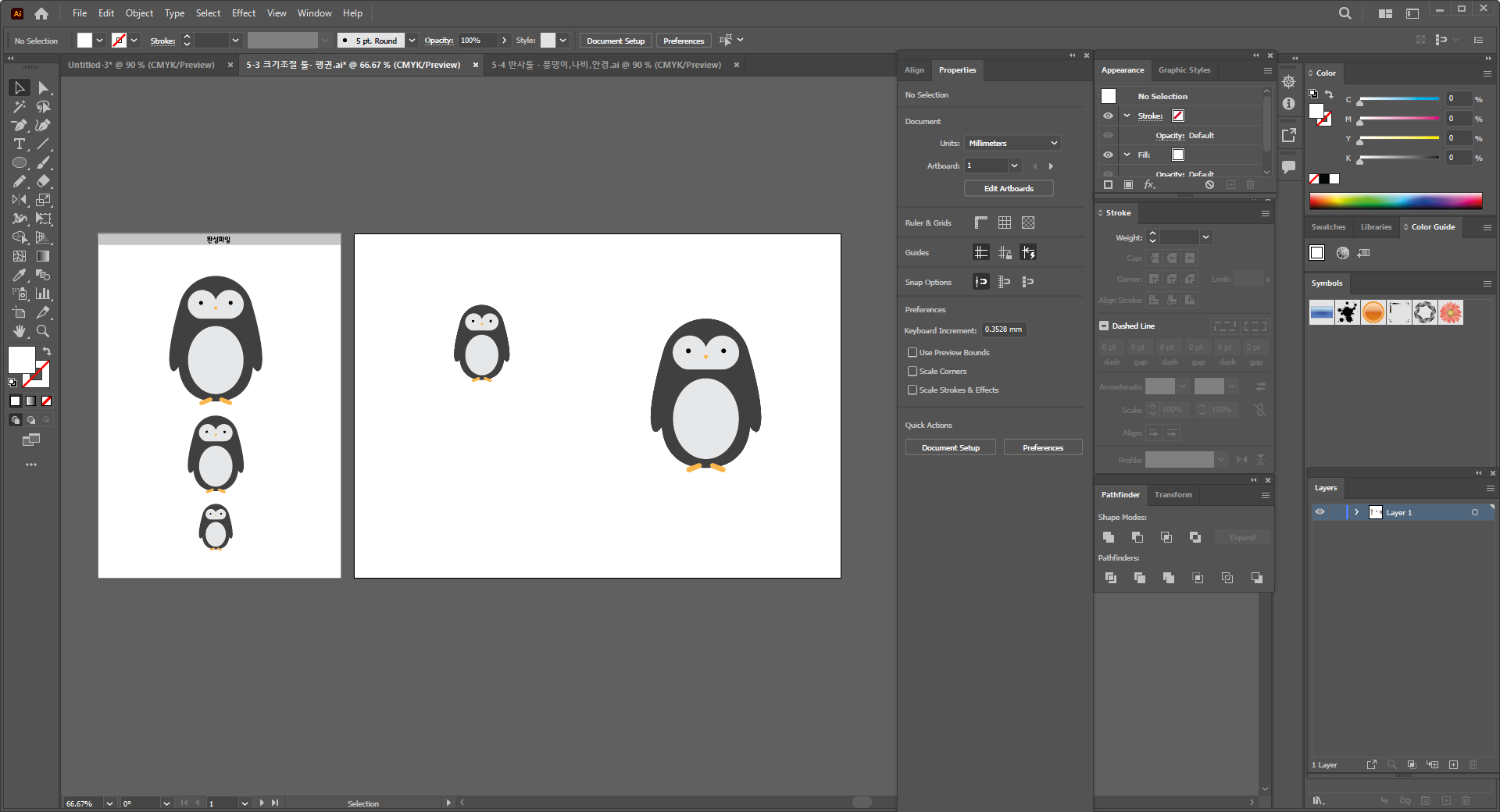Open the zoom level dropdown in status bar
This screenshot has height=812, width=1500.
point(109,803)
